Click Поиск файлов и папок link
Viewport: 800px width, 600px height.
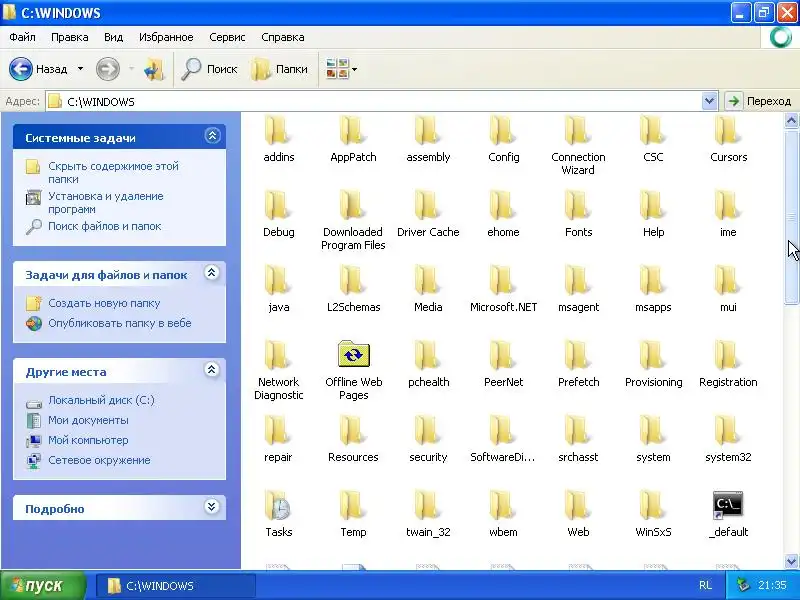coord(105,226)
